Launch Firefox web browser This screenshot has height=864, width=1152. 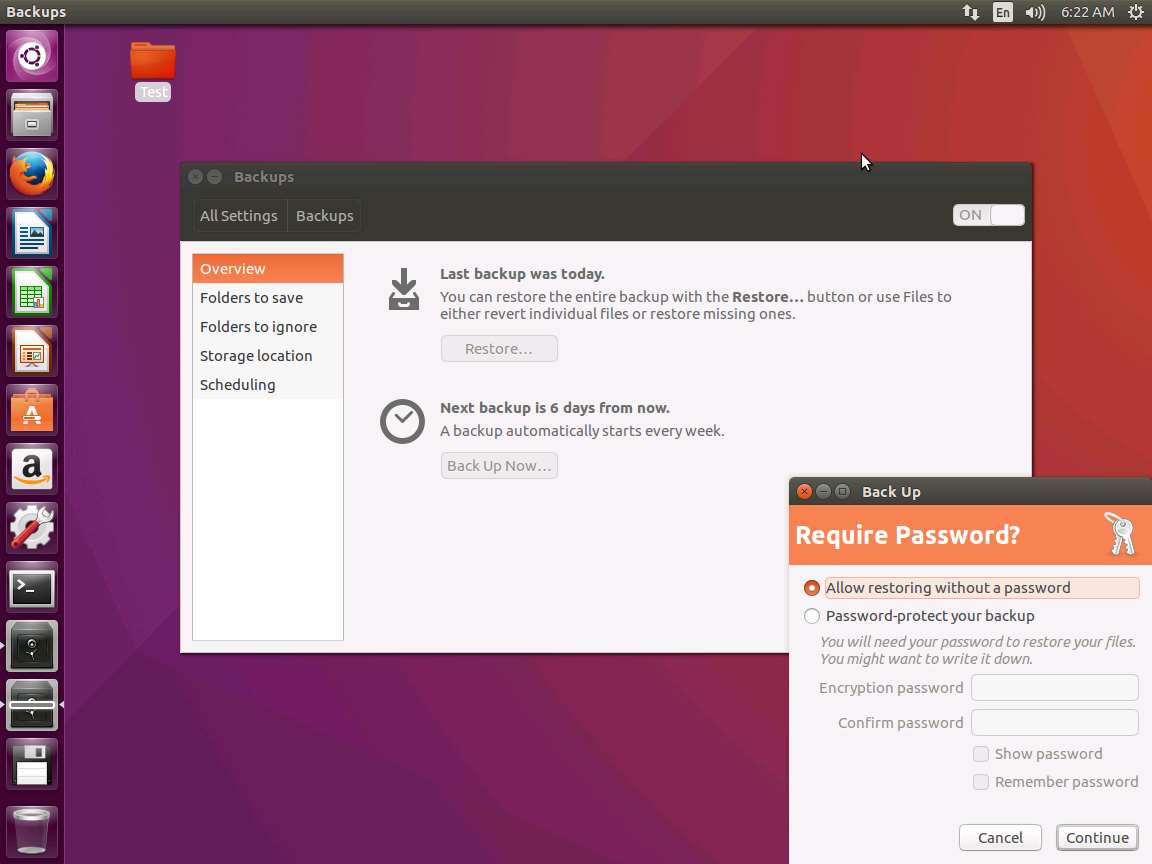click(32, 174)
